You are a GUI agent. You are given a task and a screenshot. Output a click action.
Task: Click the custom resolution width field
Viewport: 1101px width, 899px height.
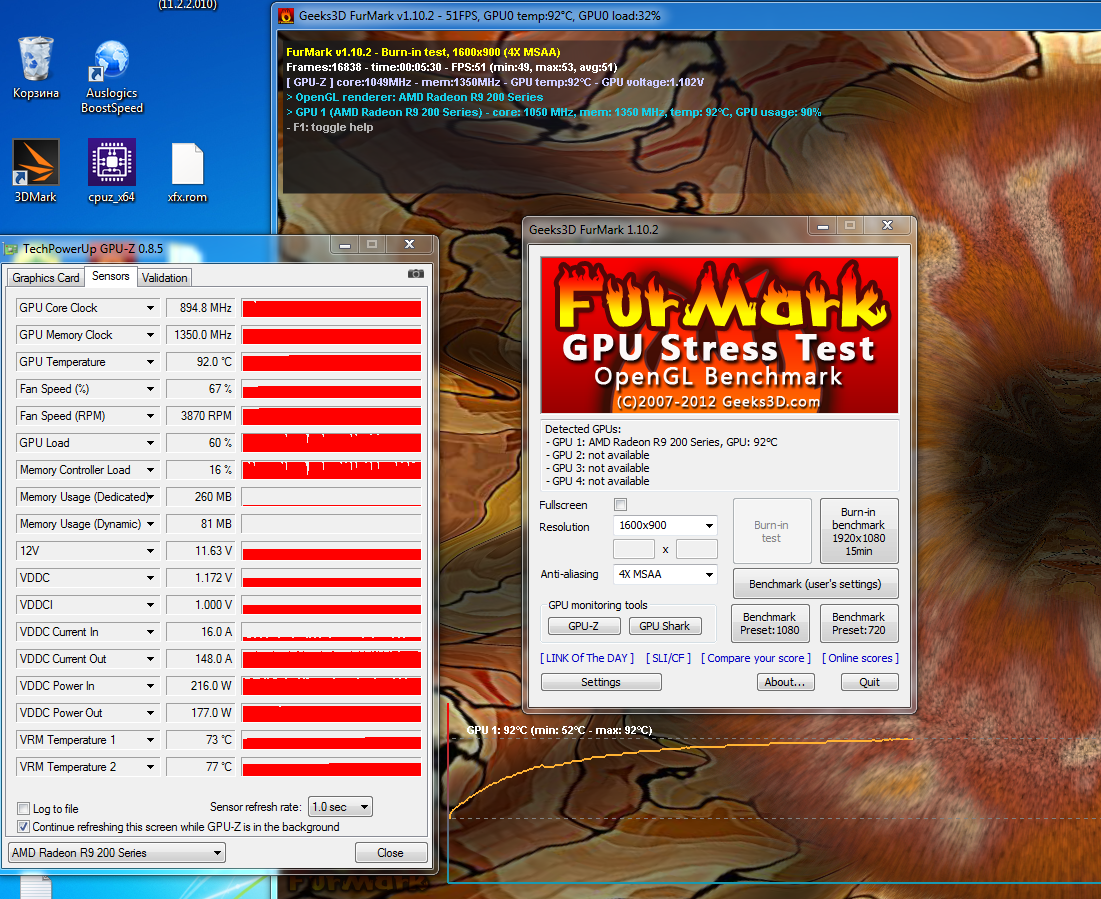[634, 549]
